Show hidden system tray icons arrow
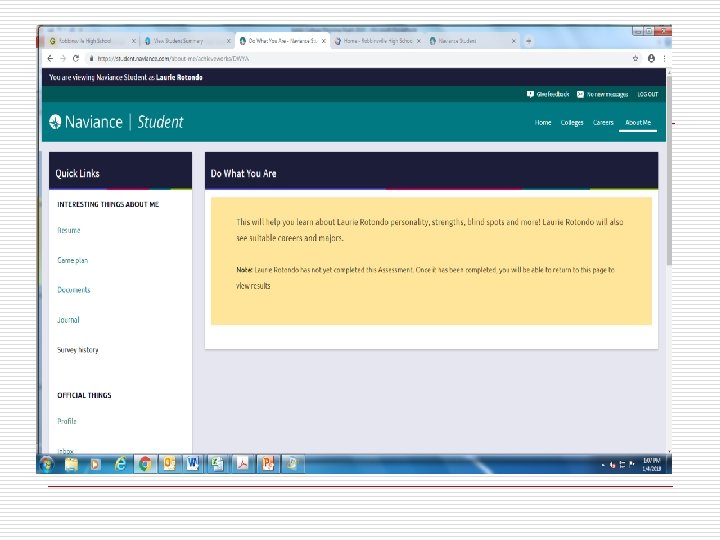 pyautogui.click(x=603, y=465)
